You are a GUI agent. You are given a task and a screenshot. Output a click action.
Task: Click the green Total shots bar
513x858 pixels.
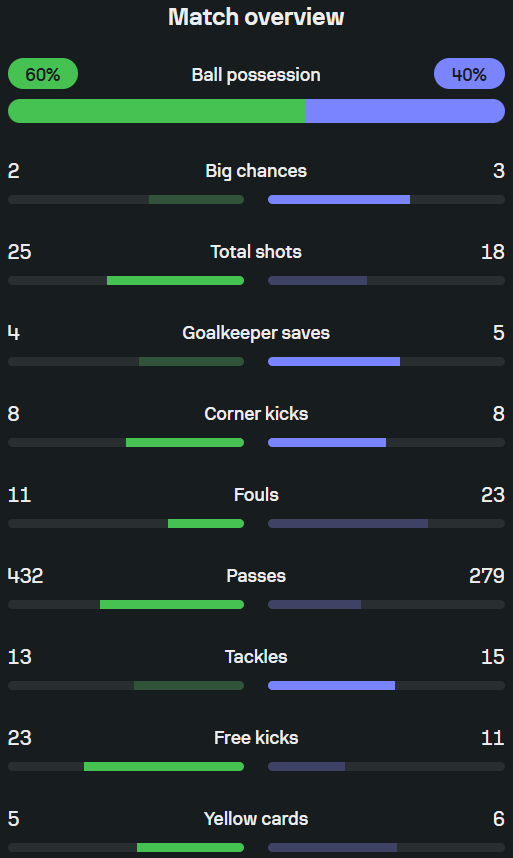(x=176, y=281)
